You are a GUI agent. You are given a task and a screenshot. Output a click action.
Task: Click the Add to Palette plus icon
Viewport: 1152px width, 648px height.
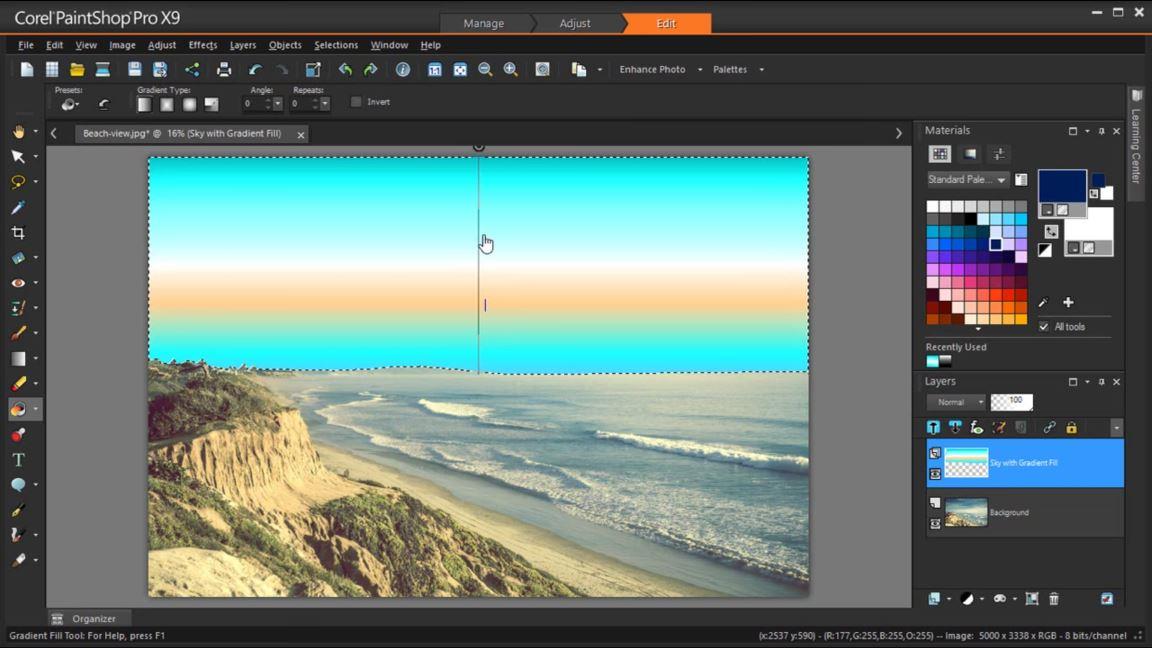click(1068, 302)
